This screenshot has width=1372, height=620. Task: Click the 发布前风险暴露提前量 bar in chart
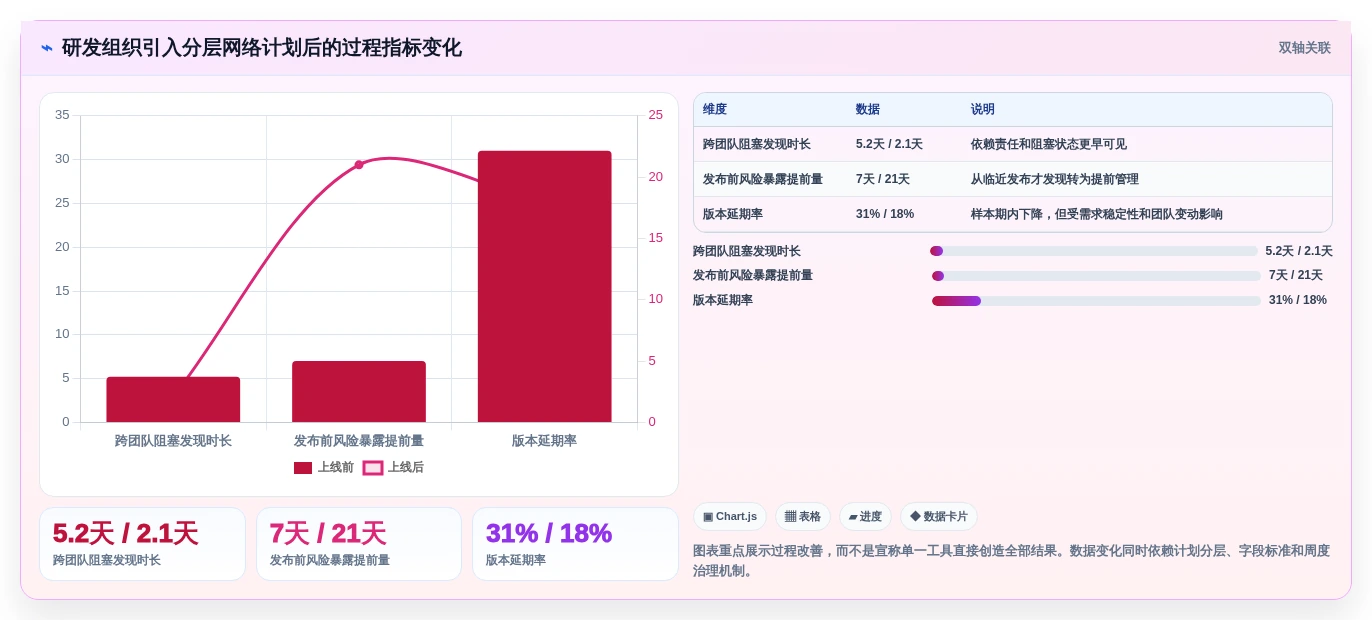pyautogui.click(x=359, y=391)
